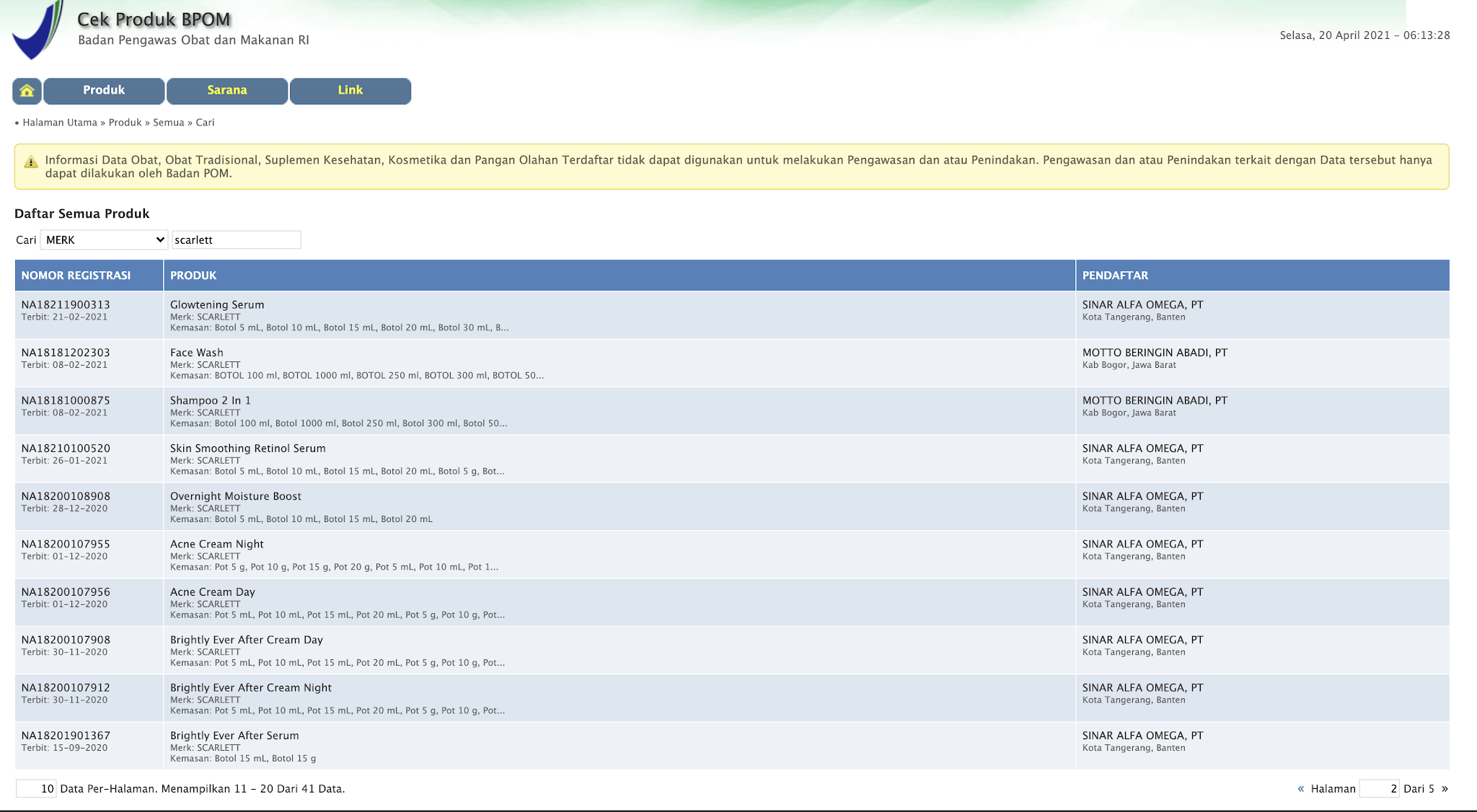Click the home icon button
This screenshot has width=1477, height=812.
[27, 91]
